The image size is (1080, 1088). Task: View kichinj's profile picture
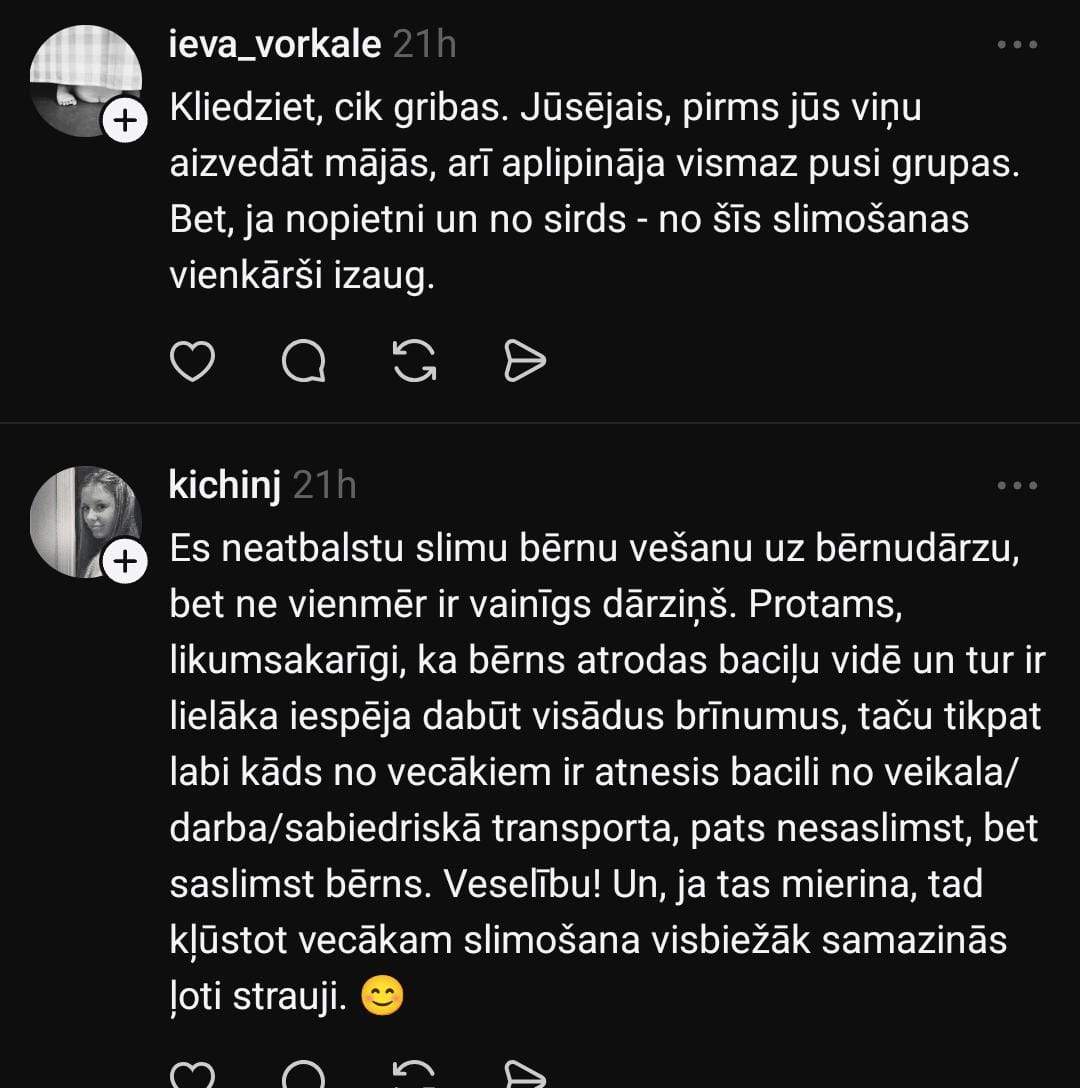(x=85, y=521)
